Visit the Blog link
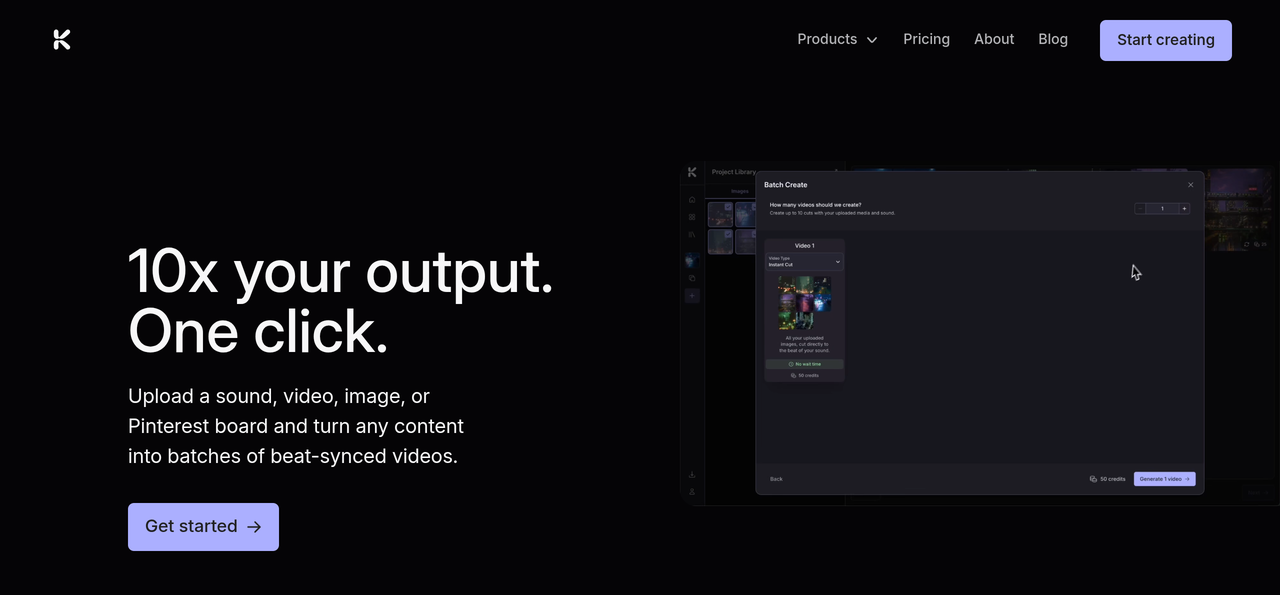Viewport: 1280px width, 595px height. click(1053, 39)
